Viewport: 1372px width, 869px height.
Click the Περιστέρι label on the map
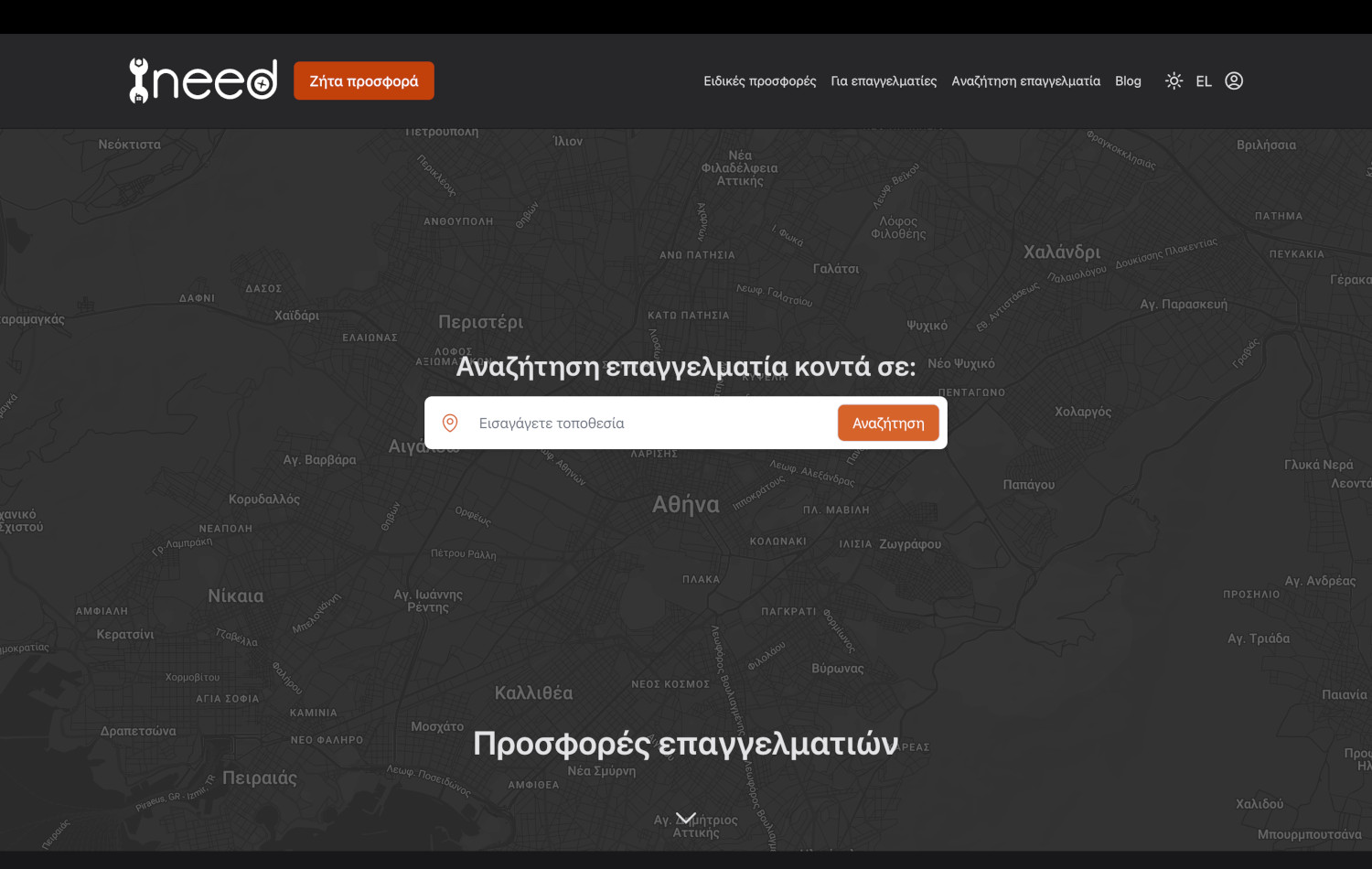point(481,322)
